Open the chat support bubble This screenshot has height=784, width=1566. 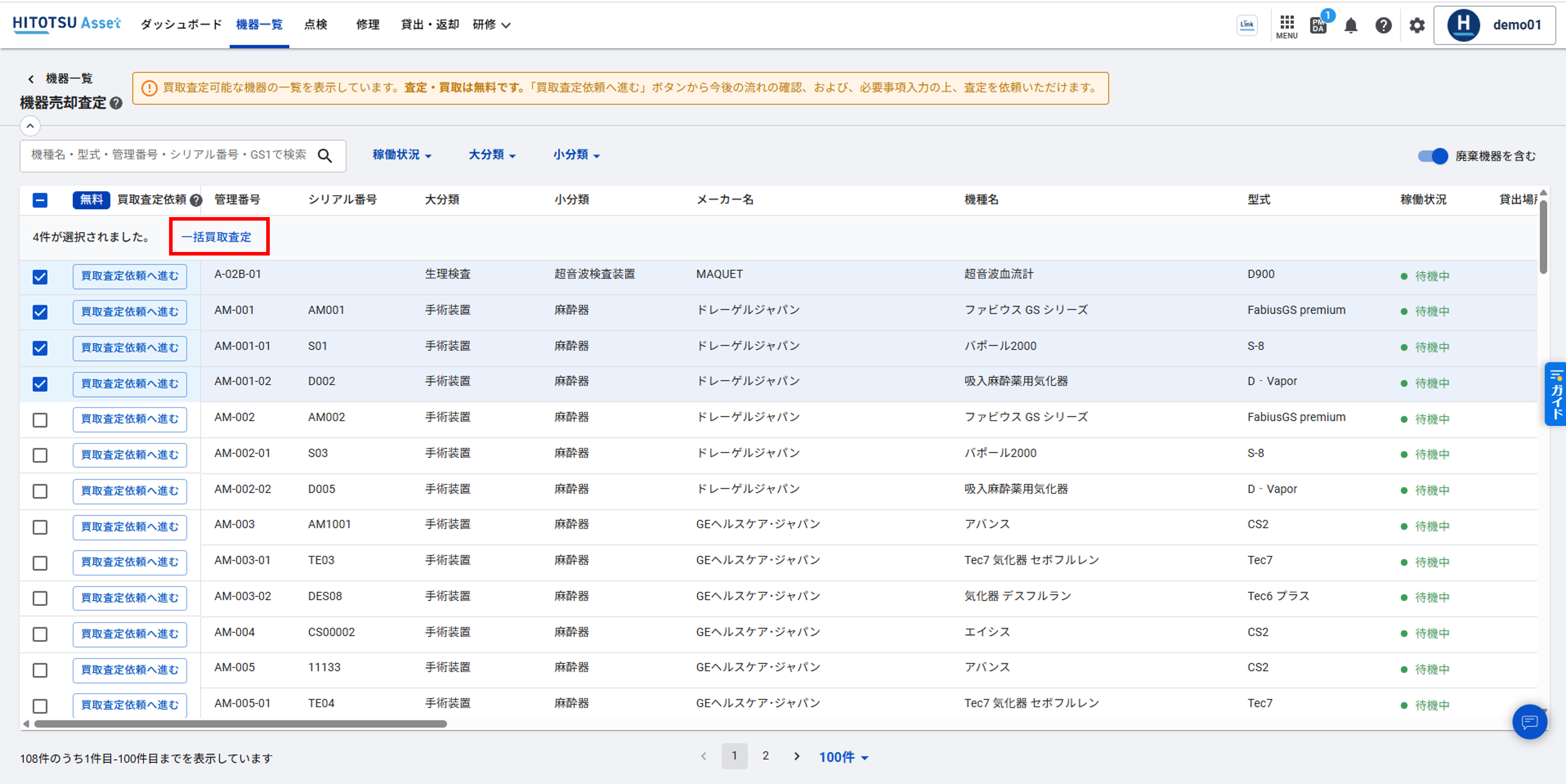pyautogui.click(x=1530, y=722)
